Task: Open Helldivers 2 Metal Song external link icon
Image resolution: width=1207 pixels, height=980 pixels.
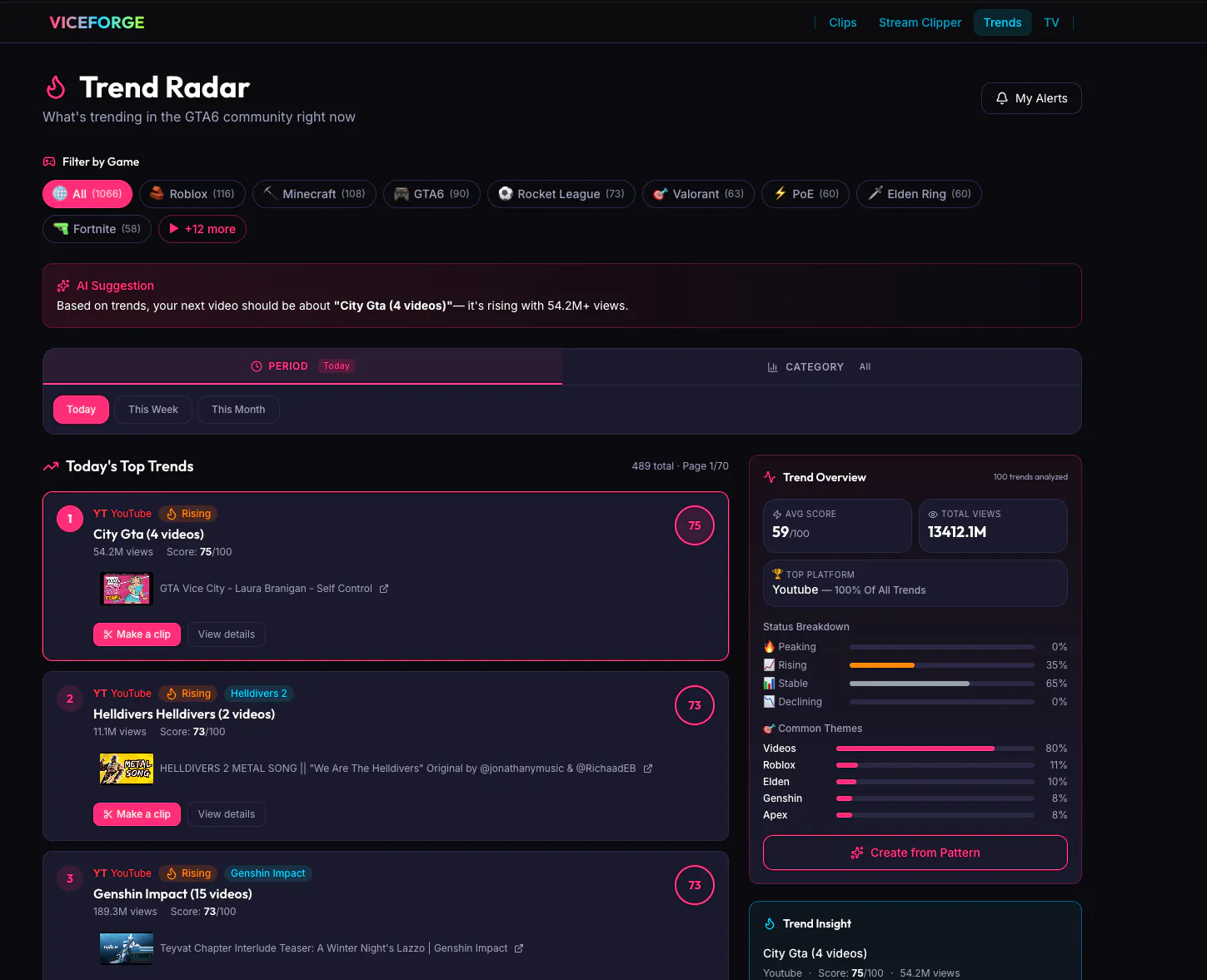Action: coord(648,769)
